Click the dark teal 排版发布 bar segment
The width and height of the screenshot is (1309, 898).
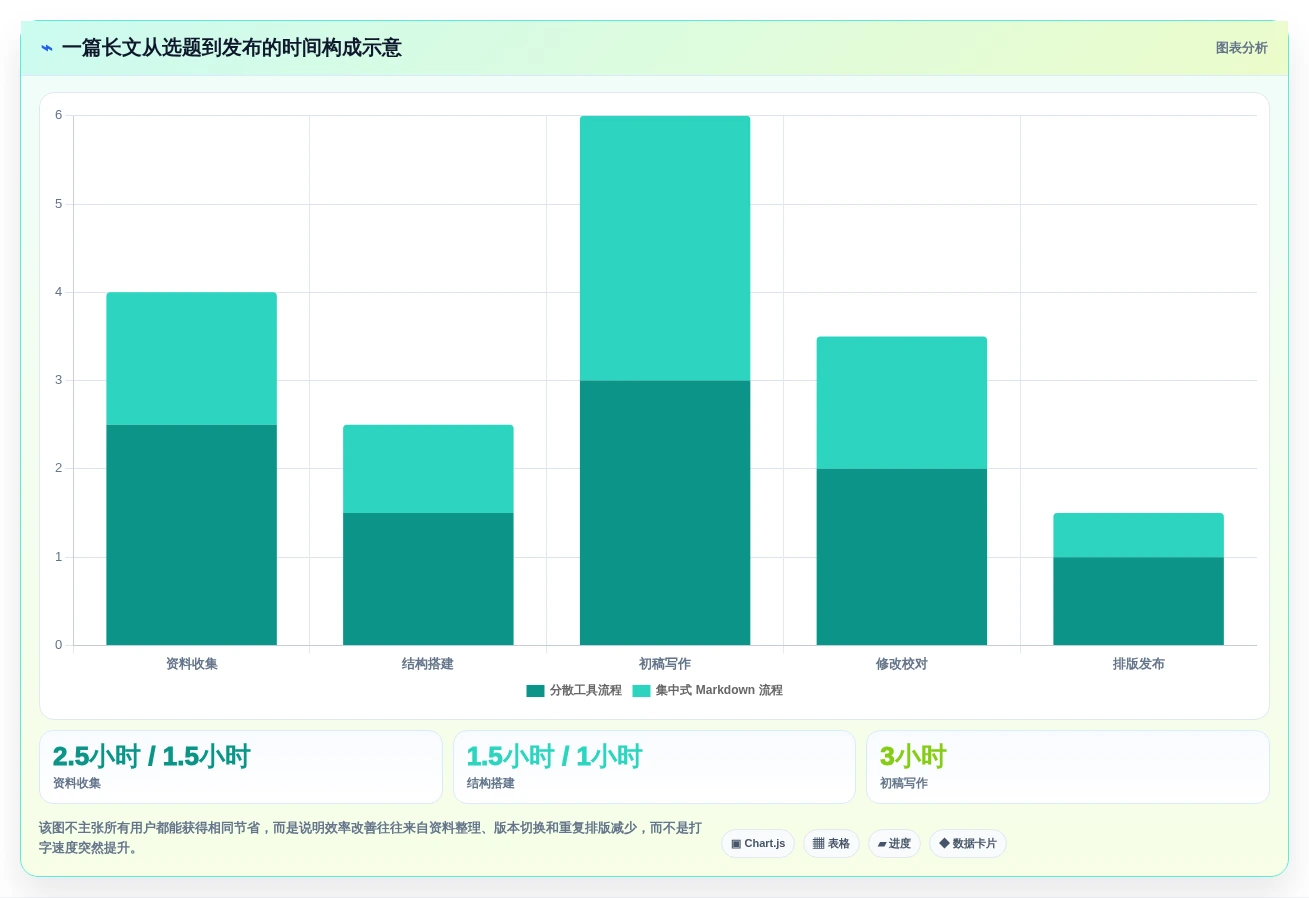[1138, 601]
